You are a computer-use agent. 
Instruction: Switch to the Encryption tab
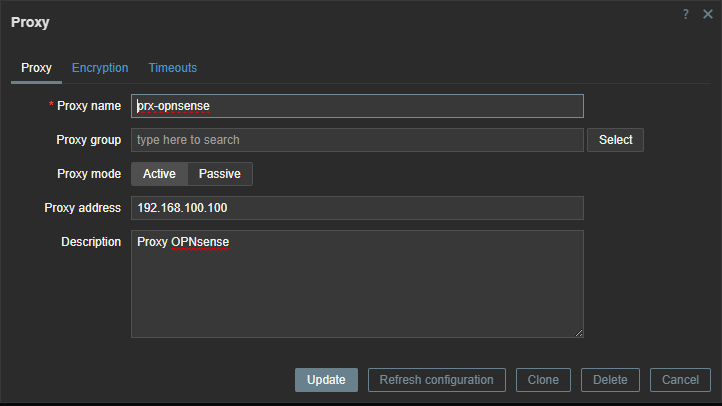click(100, 68)
